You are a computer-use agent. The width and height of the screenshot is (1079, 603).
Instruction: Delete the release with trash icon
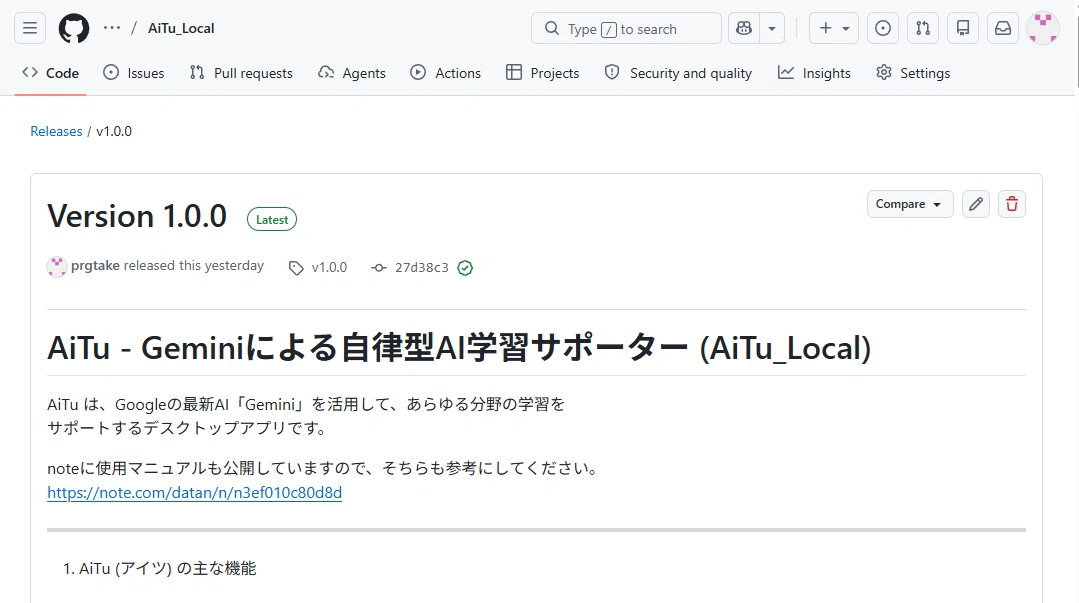pyautogui.click(x=1012, y=204)
